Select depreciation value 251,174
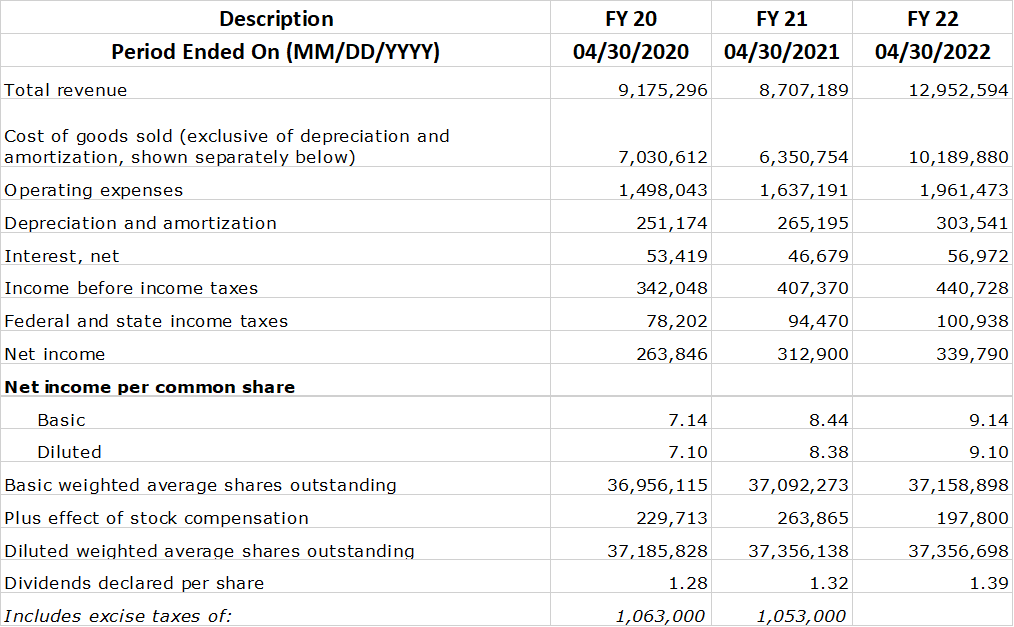1014x627 pixels. (672, 223)
